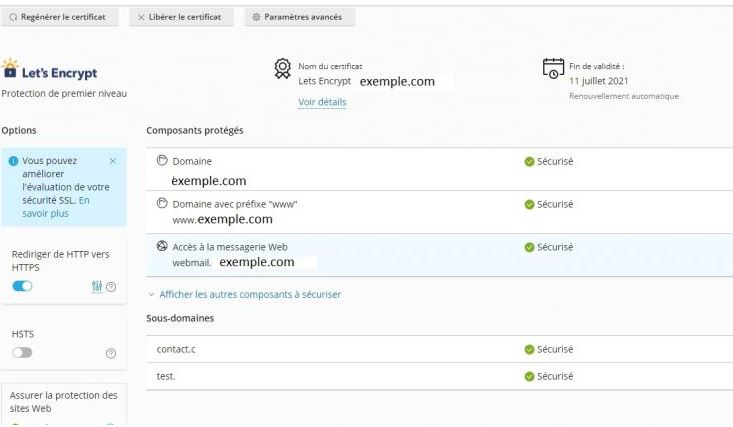Disable the HTTP to HTTPS redirect toggle
This screenshot has height=427, width=733.
[x=22, y=286]
